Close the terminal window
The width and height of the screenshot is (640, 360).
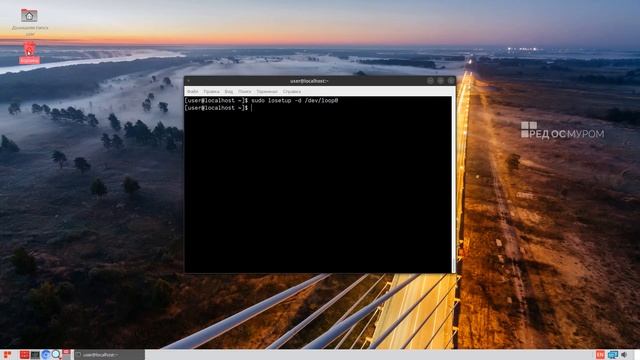[x=451, y=81]
